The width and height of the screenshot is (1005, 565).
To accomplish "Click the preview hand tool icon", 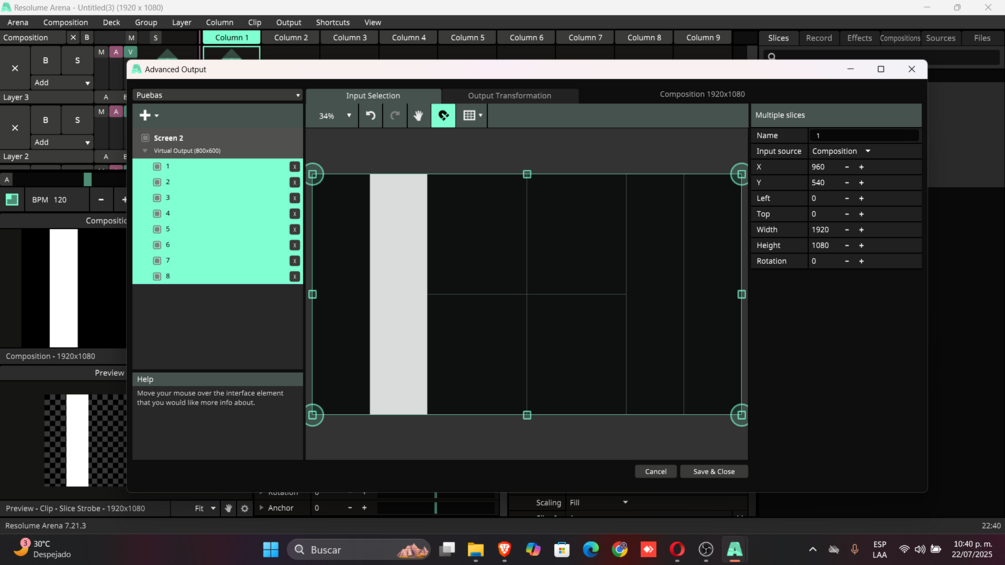I will (228, 508).
